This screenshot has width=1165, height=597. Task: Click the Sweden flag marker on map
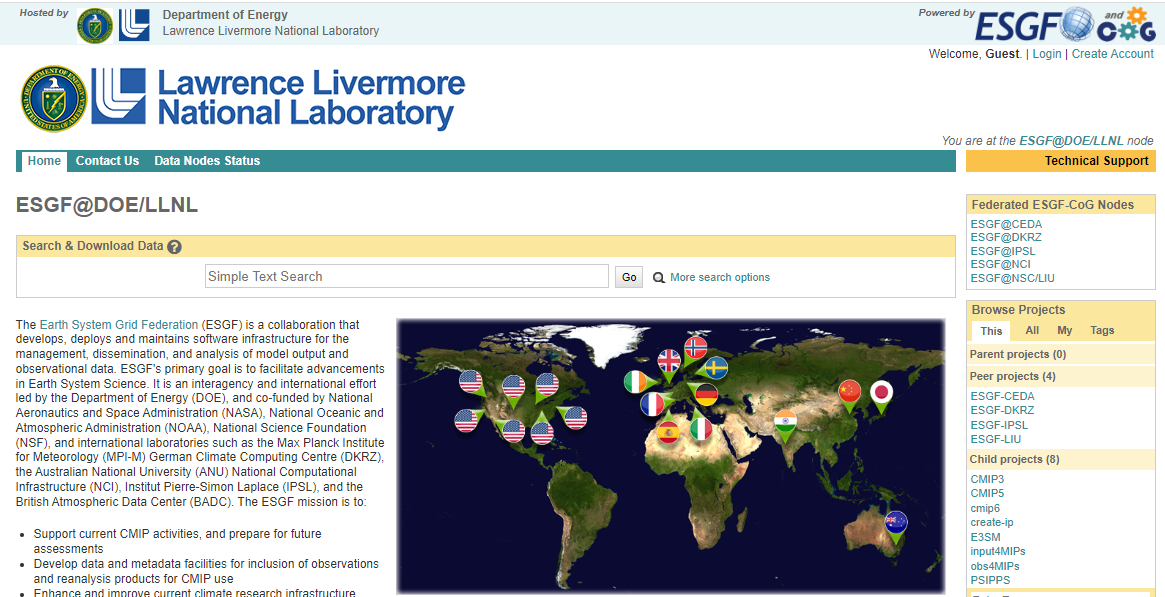click(716, 368)
